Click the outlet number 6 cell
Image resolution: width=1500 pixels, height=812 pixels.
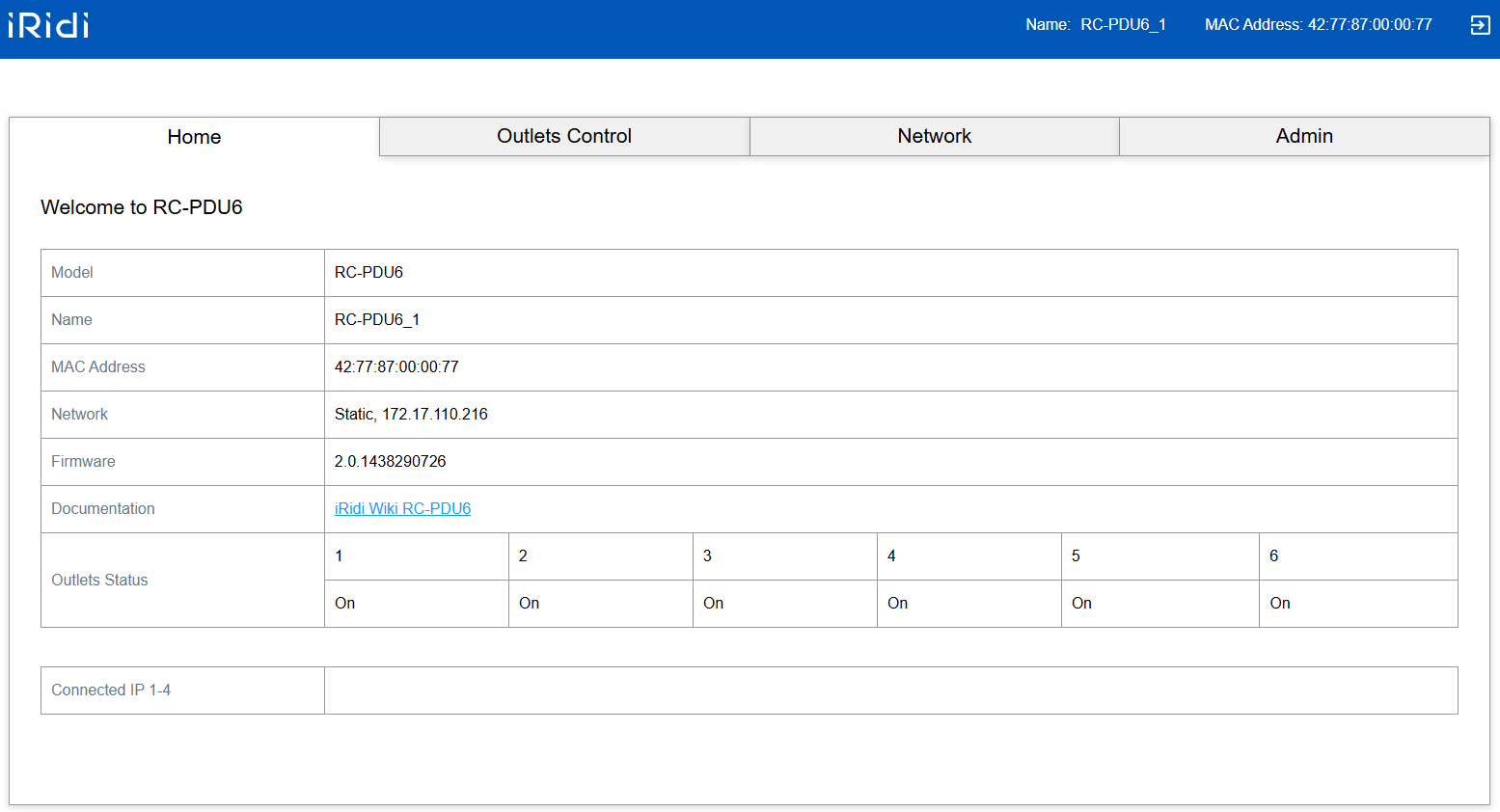(1358, 556)
